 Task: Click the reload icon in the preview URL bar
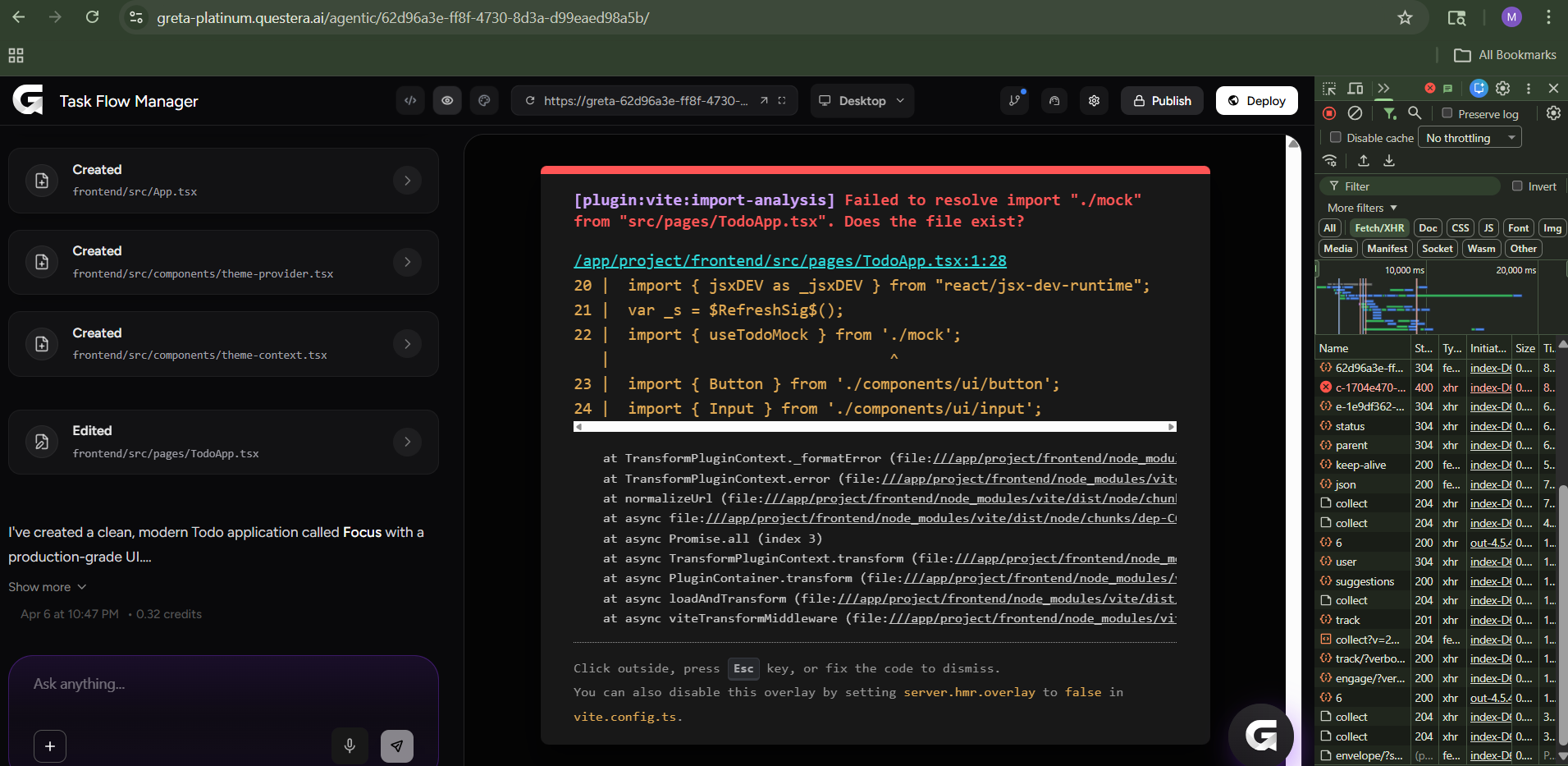pyautogui.click(x=530, y=101)
